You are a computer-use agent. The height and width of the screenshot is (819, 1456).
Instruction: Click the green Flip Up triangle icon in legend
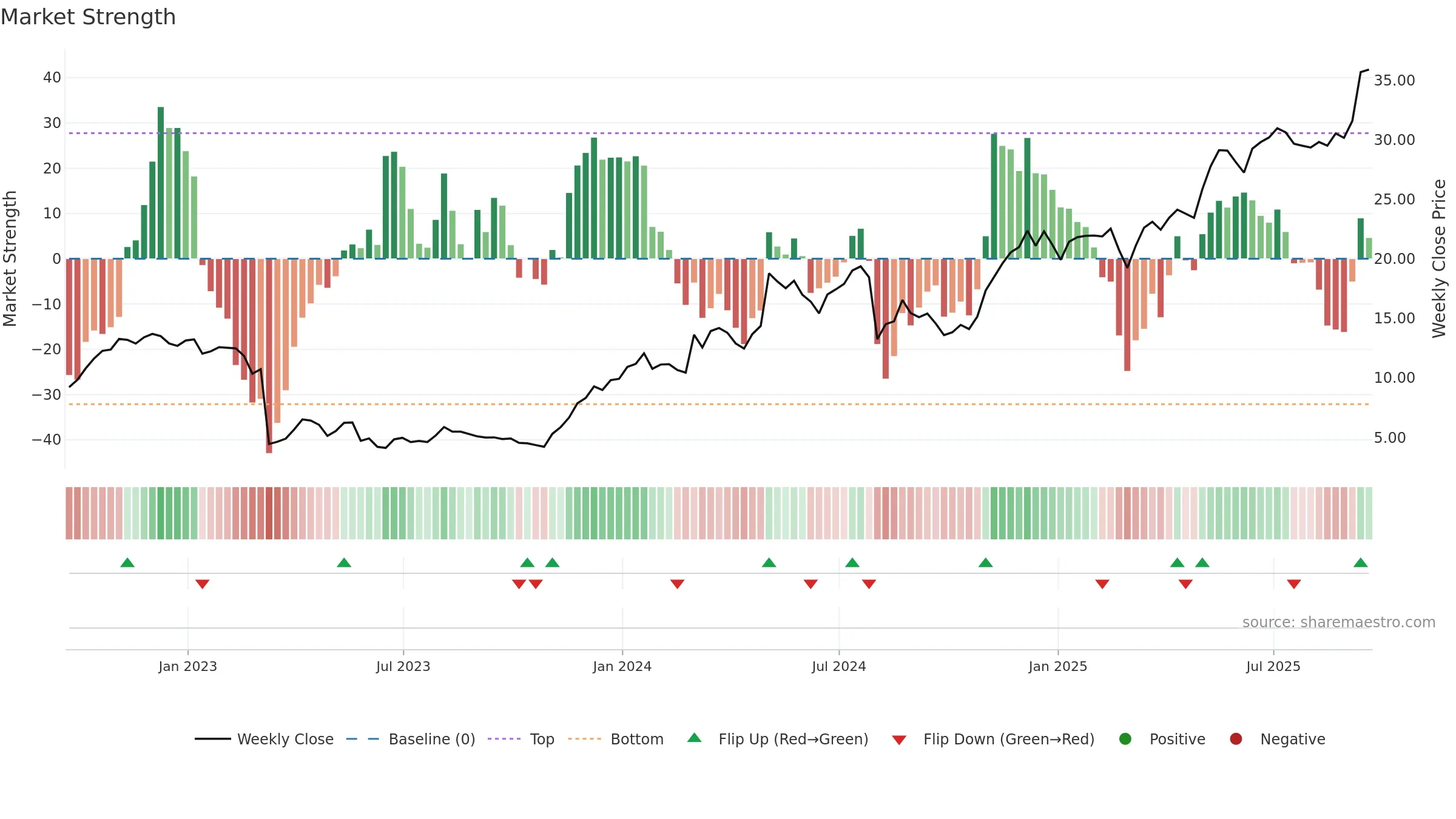coord(695,738)
